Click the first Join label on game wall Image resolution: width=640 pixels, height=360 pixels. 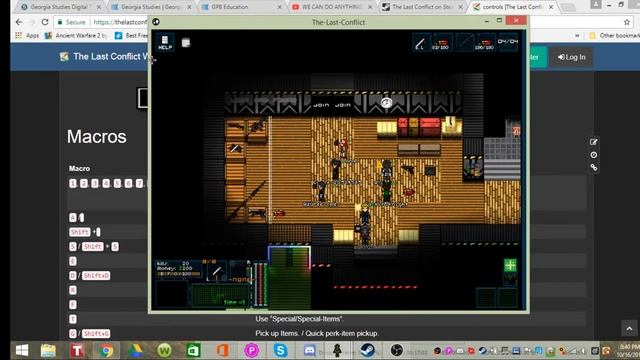coord(321,105)
